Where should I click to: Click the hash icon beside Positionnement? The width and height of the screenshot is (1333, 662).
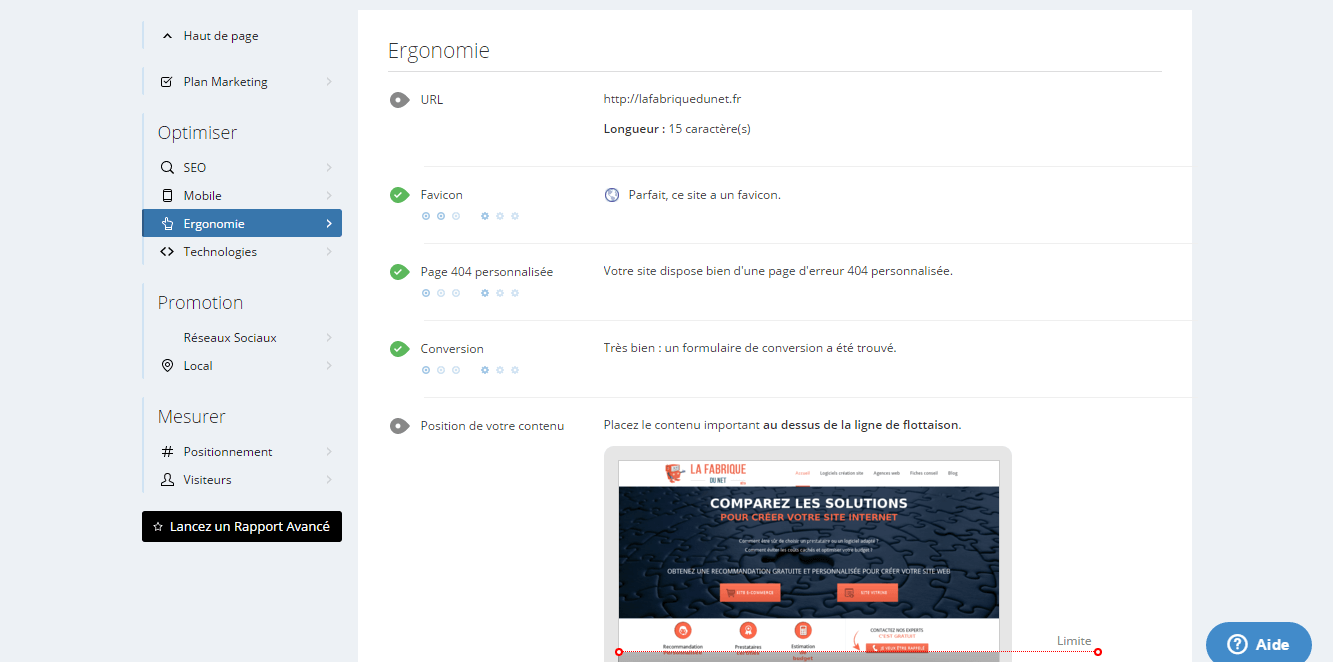click(167, 452)
